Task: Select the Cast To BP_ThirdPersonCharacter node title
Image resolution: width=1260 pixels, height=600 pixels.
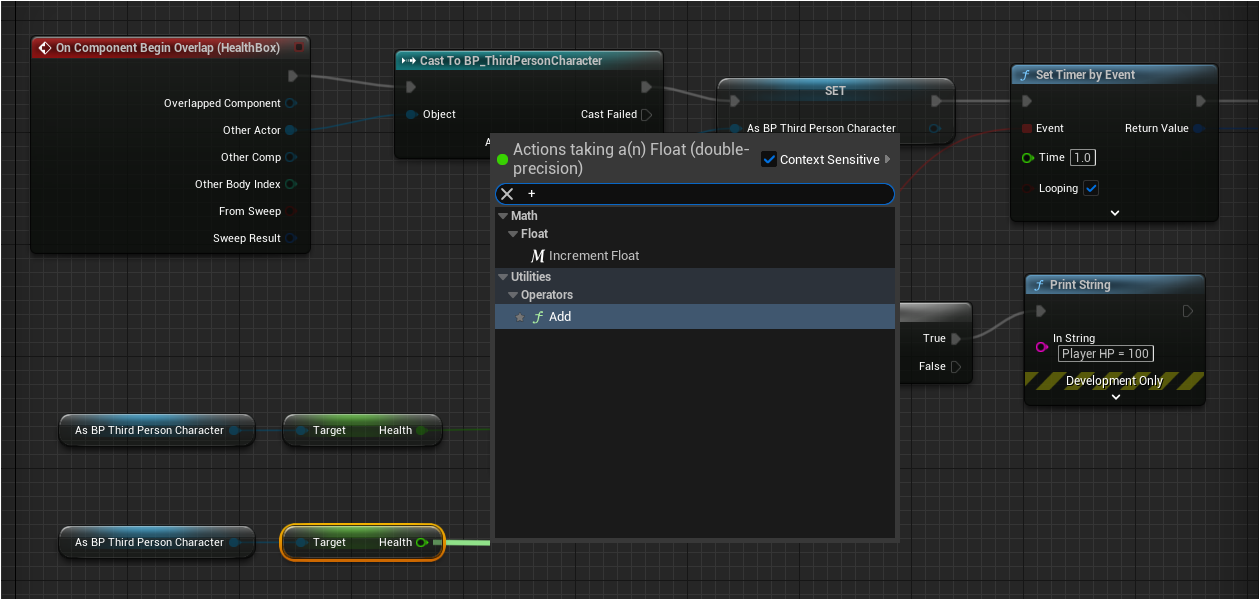Action: pyautogui.click(x=511, y=61)
